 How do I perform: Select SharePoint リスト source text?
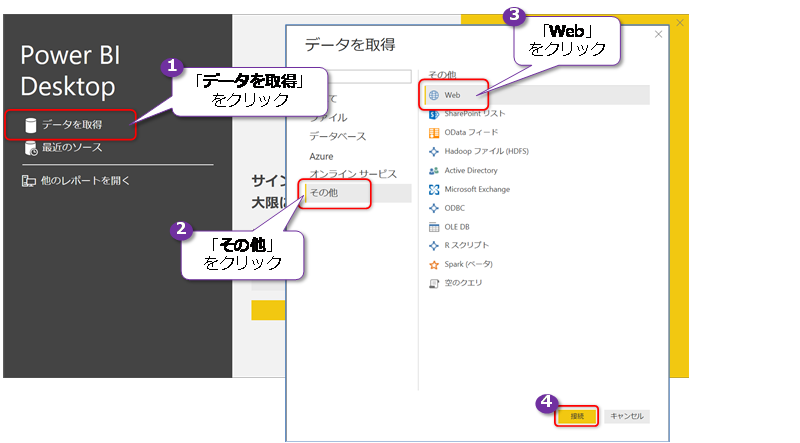[x=474, y=114]
